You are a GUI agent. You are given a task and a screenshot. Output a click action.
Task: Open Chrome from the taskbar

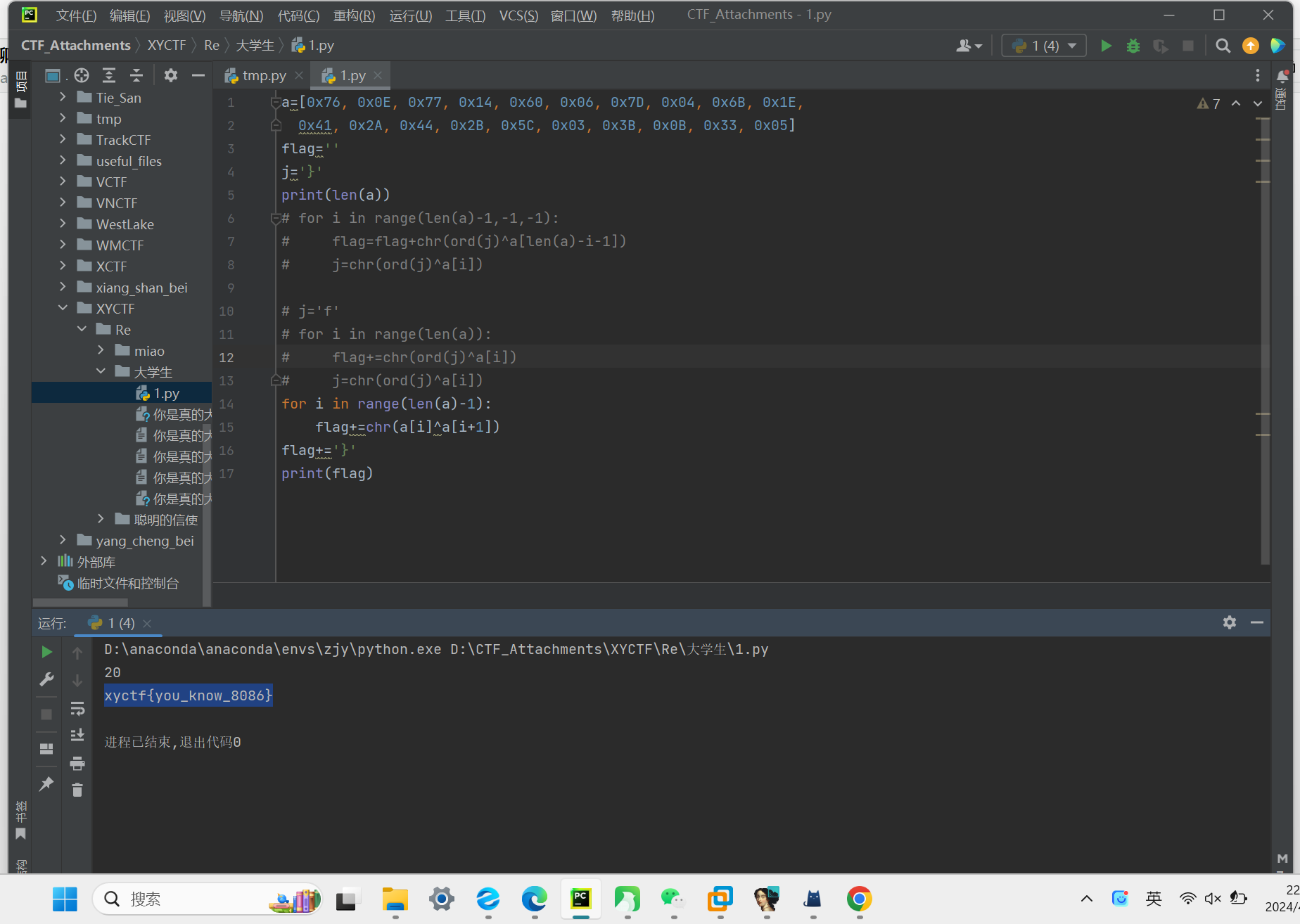(x=859, y=899)
